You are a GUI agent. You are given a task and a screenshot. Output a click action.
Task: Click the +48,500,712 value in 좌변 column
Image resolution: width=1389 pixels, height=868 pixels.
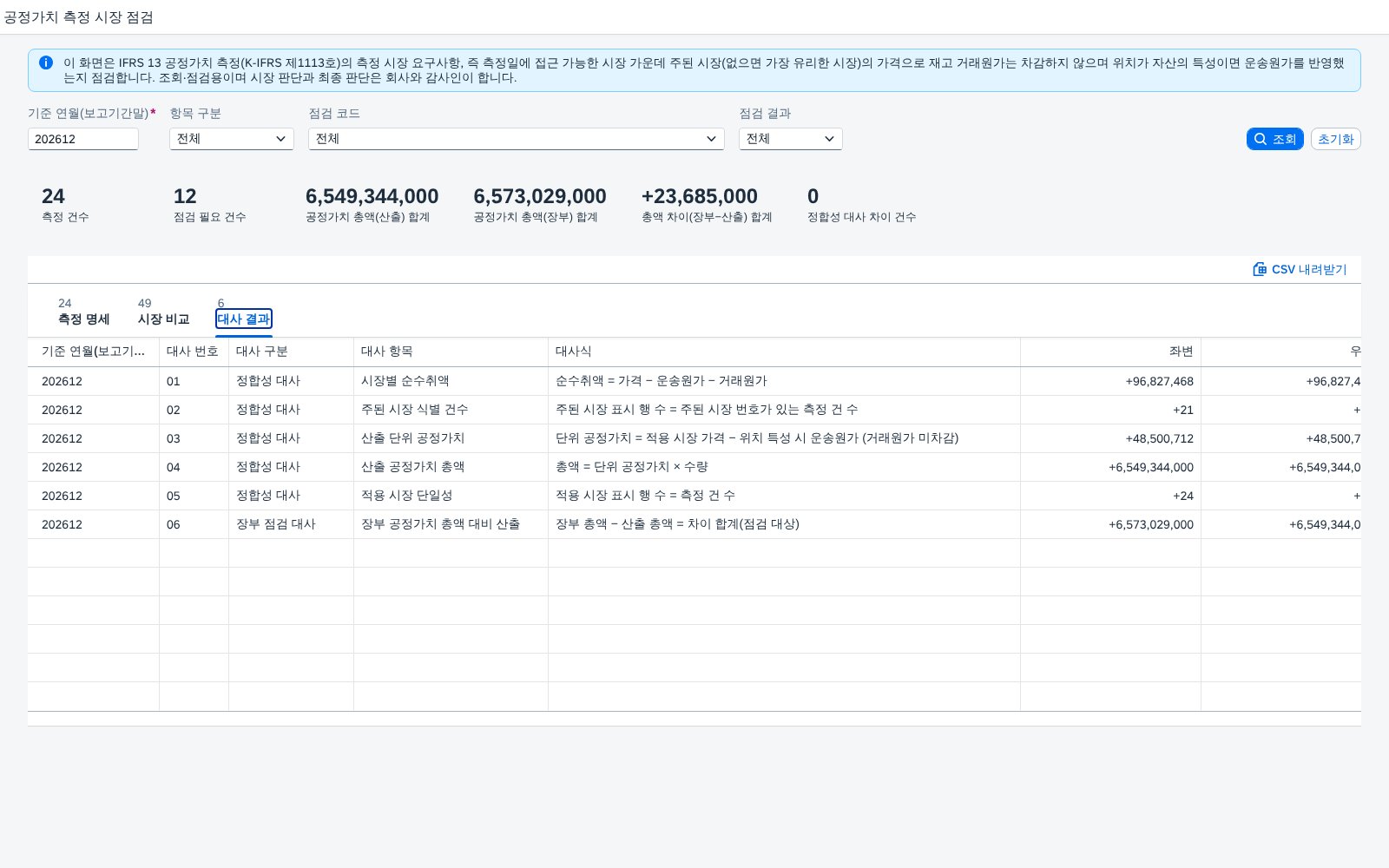point(1159,438)
